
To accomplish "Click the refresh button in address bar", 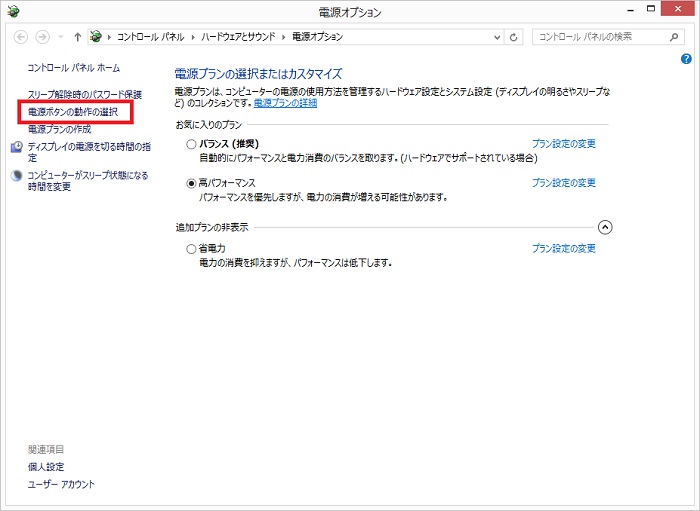I will 515,37.
